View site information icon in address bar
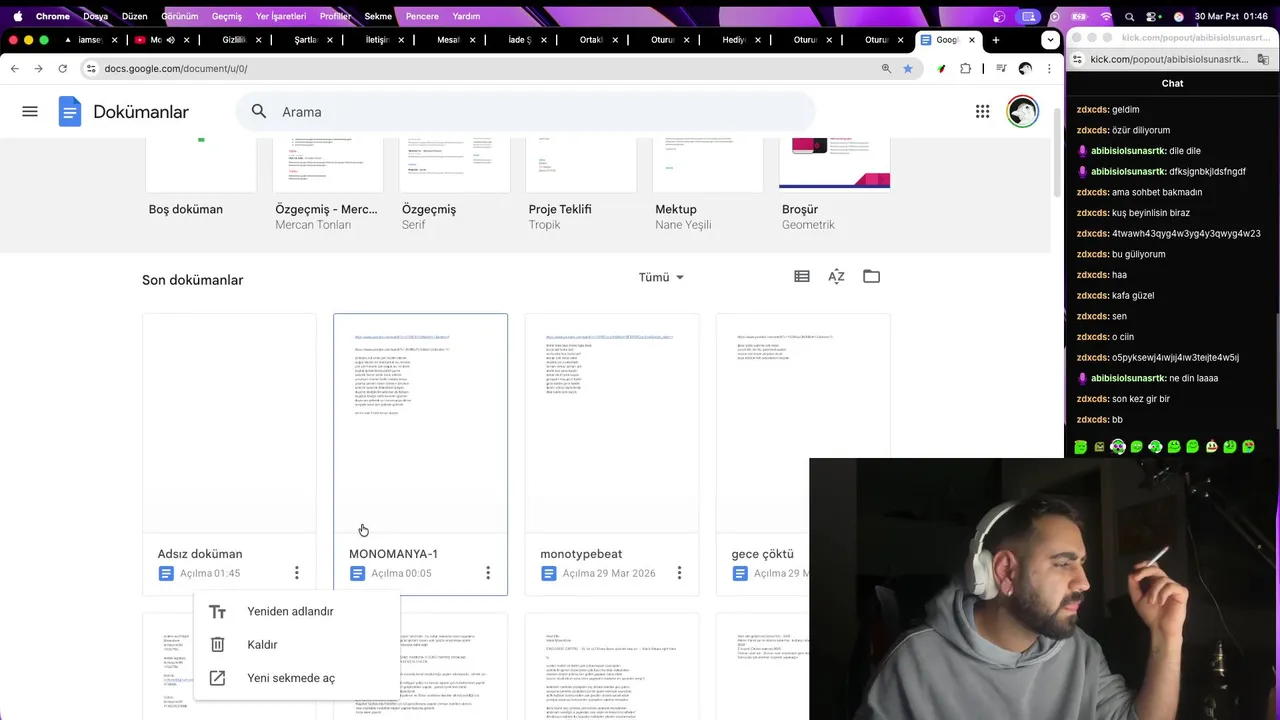The width and height of the screenshot is (1280, 720). click(x=91, y=69)
